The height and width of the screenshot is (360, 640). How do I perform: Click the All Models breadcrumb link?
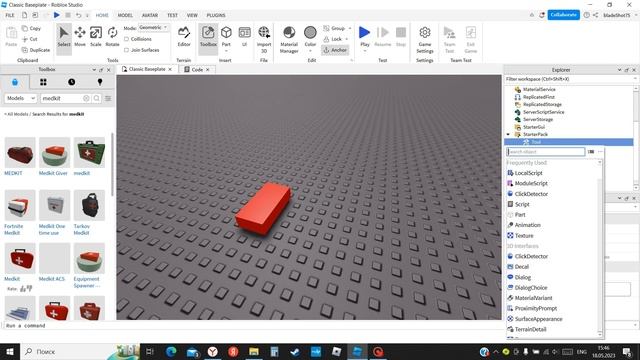coord(17,114)
